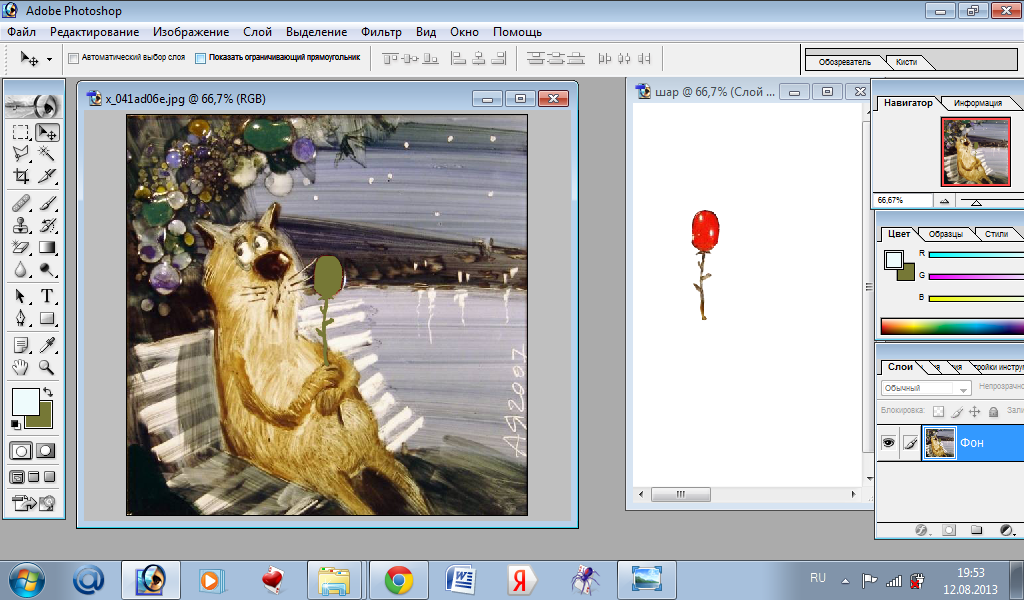Viewport: 1024px width, 600px height.
Task: Click the Navigator zoom percentage field
Action: click(x=904, y=200)
